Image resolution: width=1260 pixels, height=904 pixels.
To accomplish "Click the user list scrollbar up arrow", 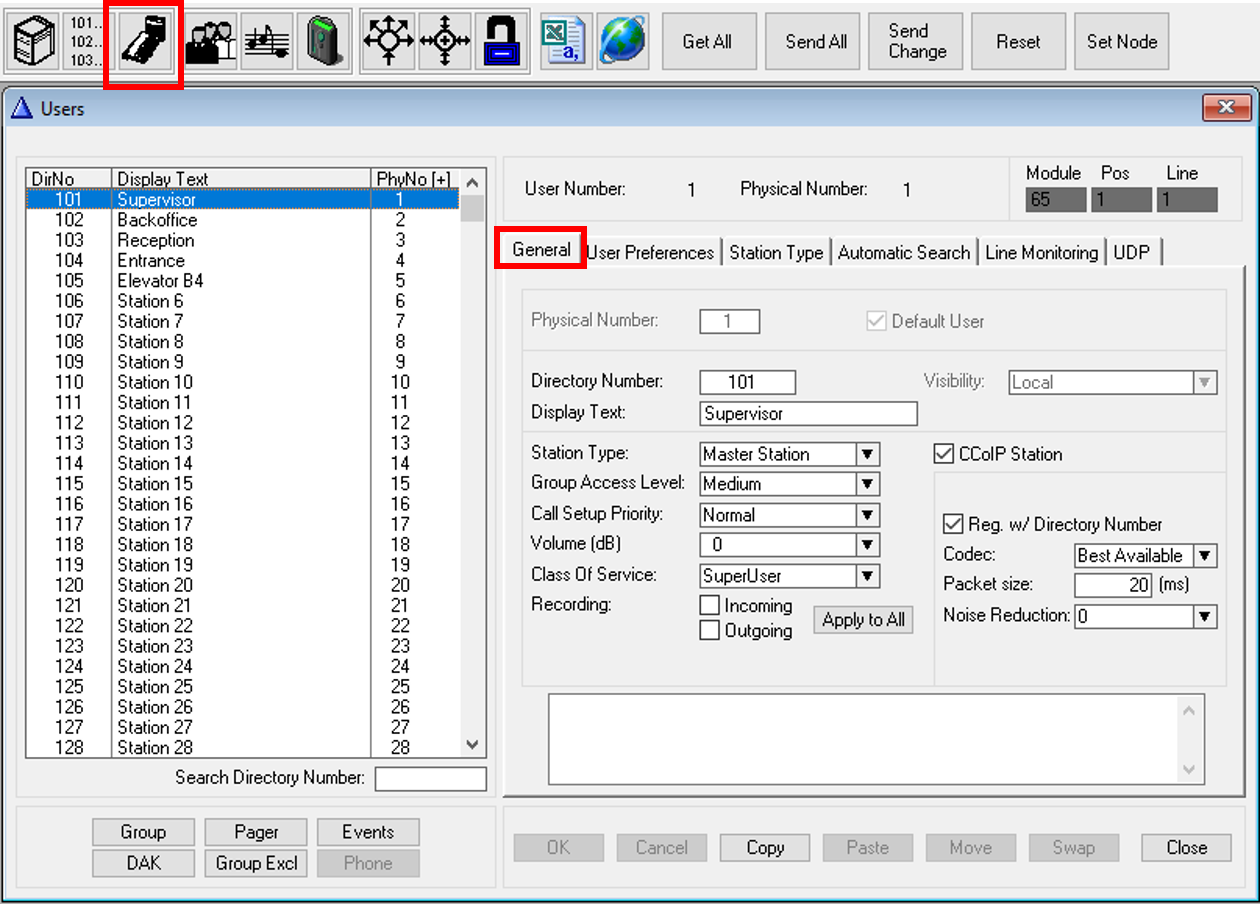I will point(473,182).
